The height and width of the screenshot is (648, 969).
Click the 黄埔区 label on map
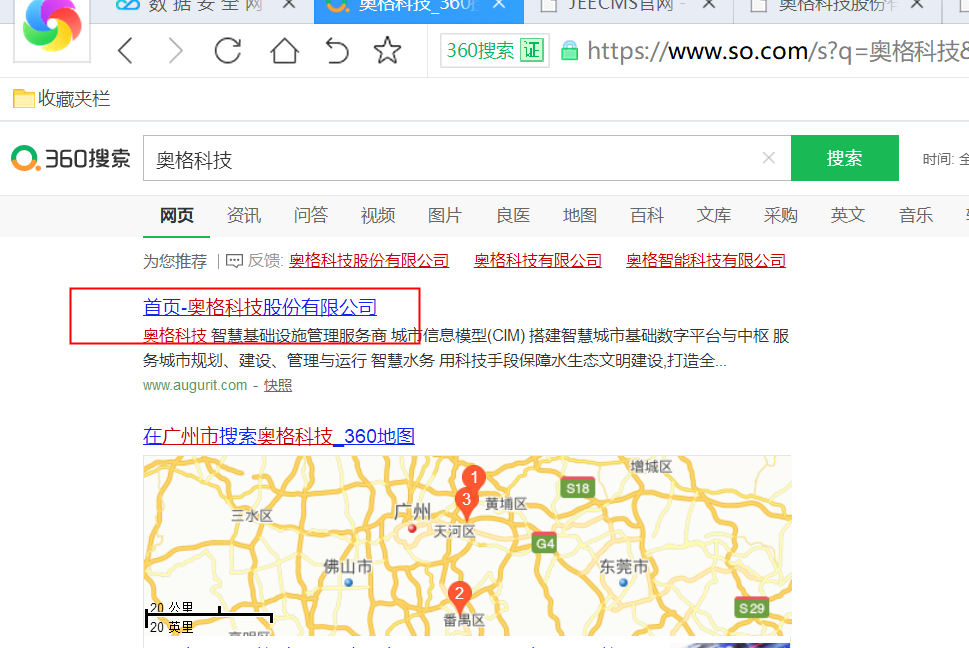coord(506,504)
